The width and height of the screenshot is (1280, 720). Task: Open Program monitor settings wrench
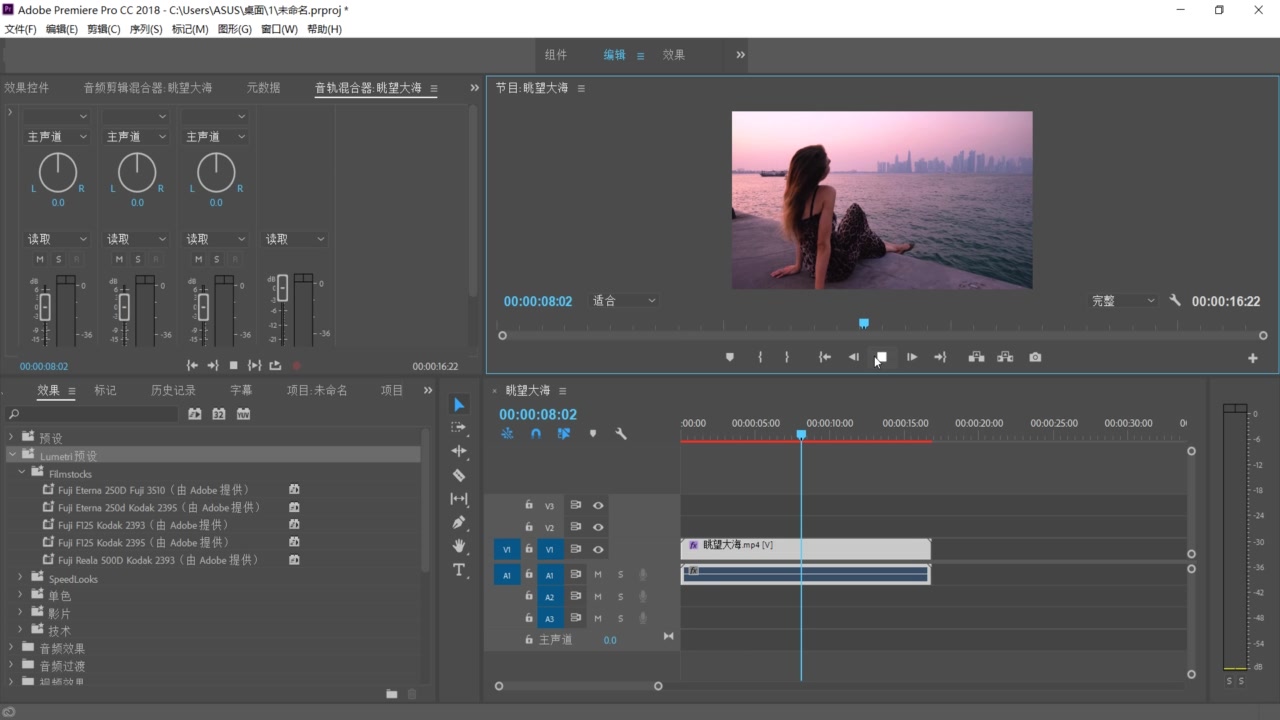click(x=1175, y=300)
